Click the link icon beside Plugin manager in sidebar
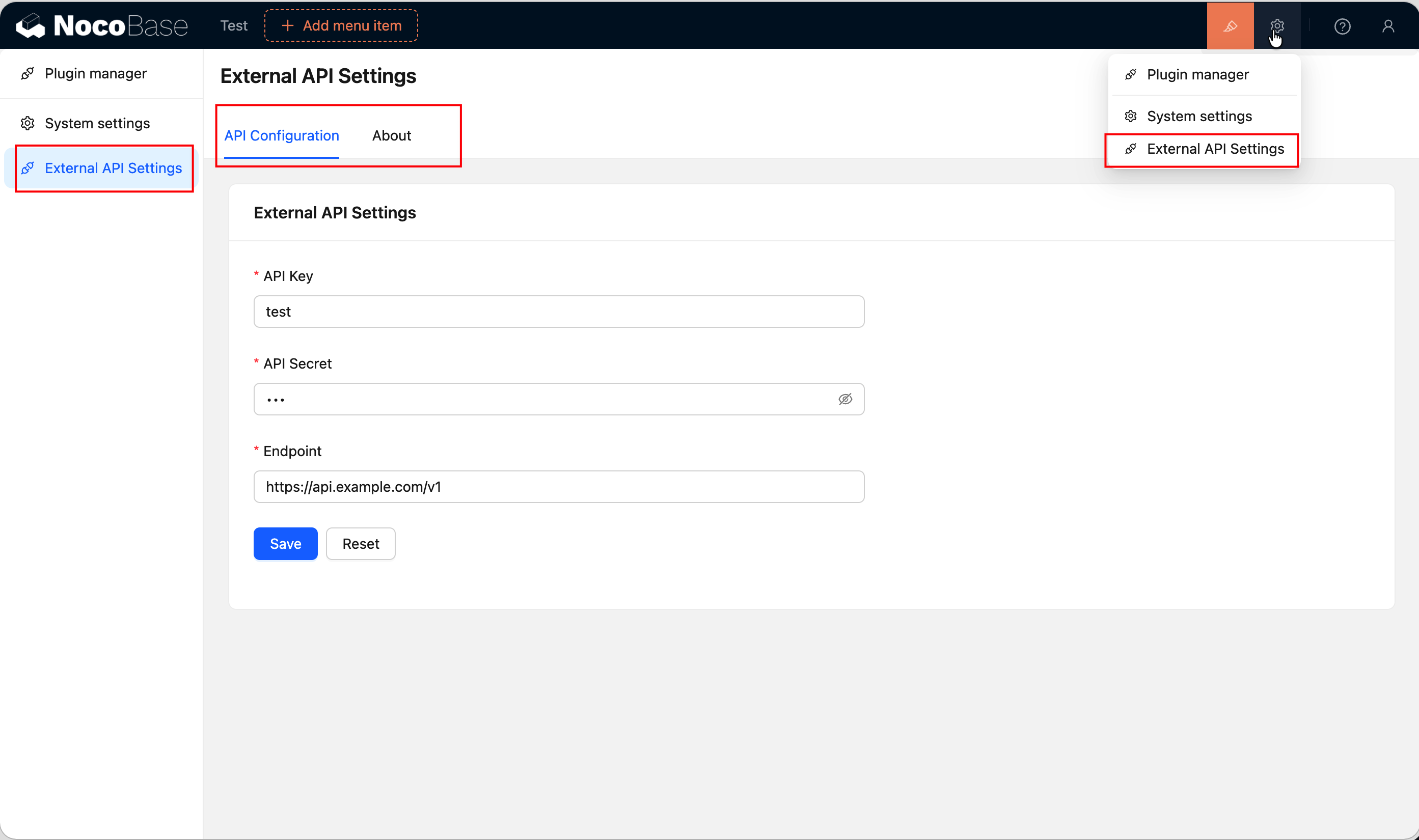 [x=27, y=73]
